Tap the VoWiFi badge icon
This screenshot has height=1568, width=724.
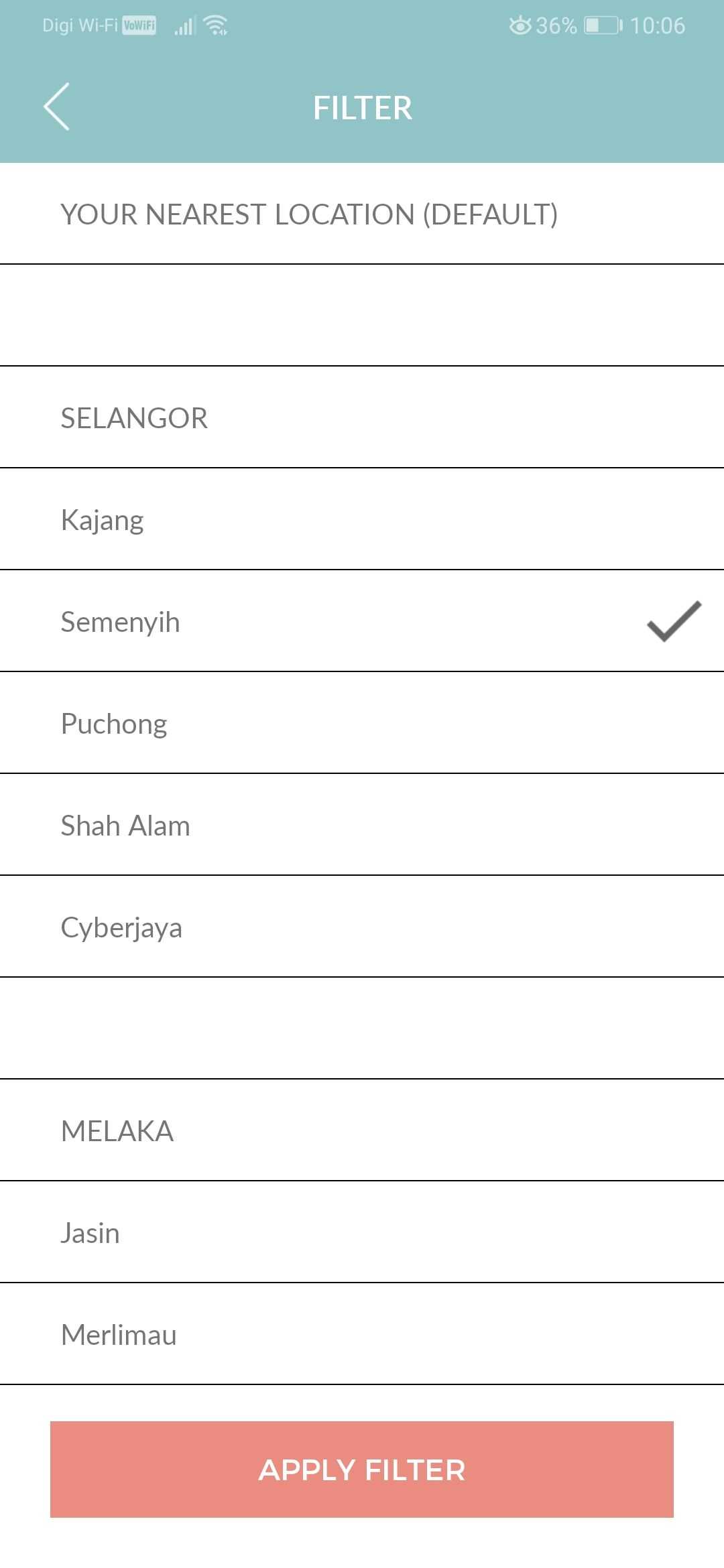pos(139,25)
